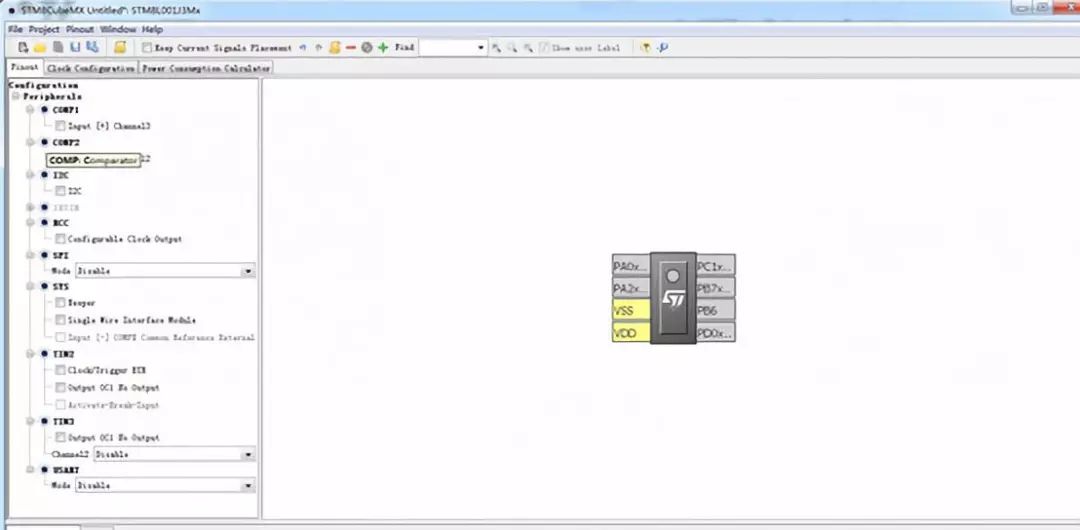
Task: Open the File menu
Action: coord(15,30)
